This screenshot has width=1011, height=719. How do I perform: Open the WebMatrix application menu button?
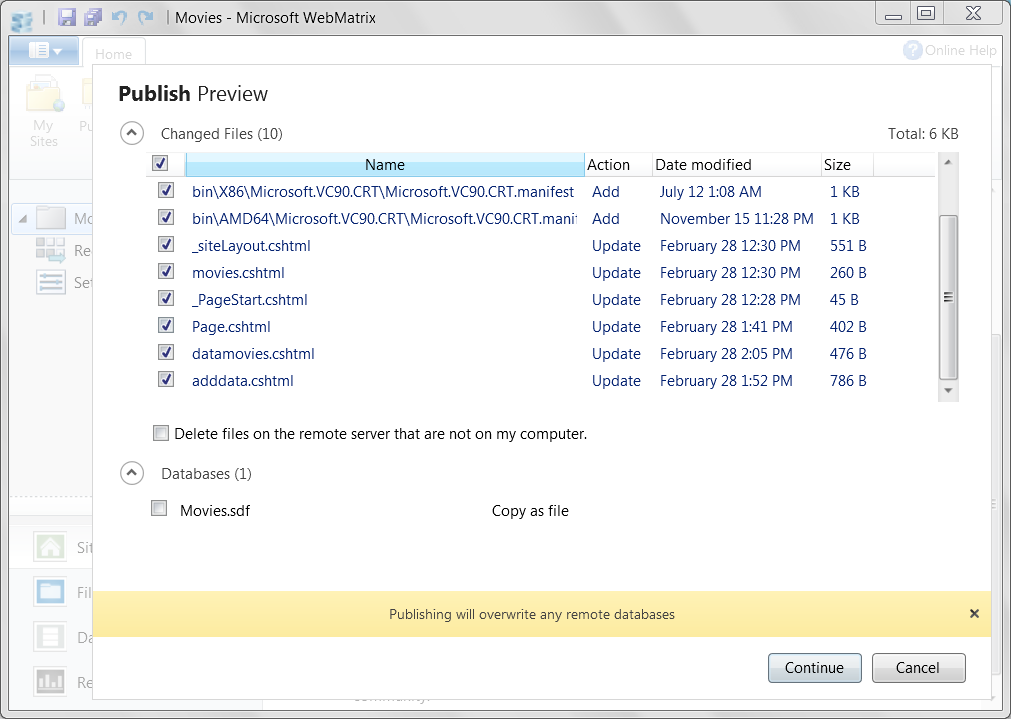pos(44,50)
